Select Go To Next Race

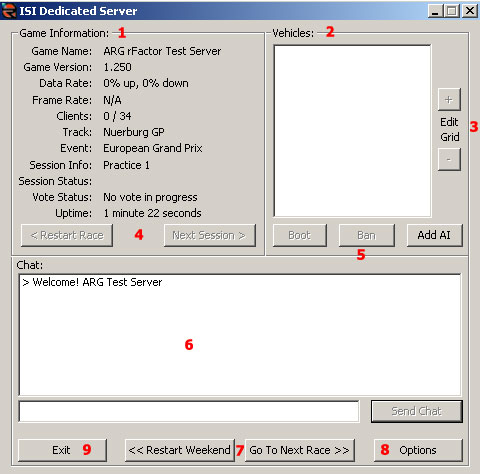tap(299, 450)
